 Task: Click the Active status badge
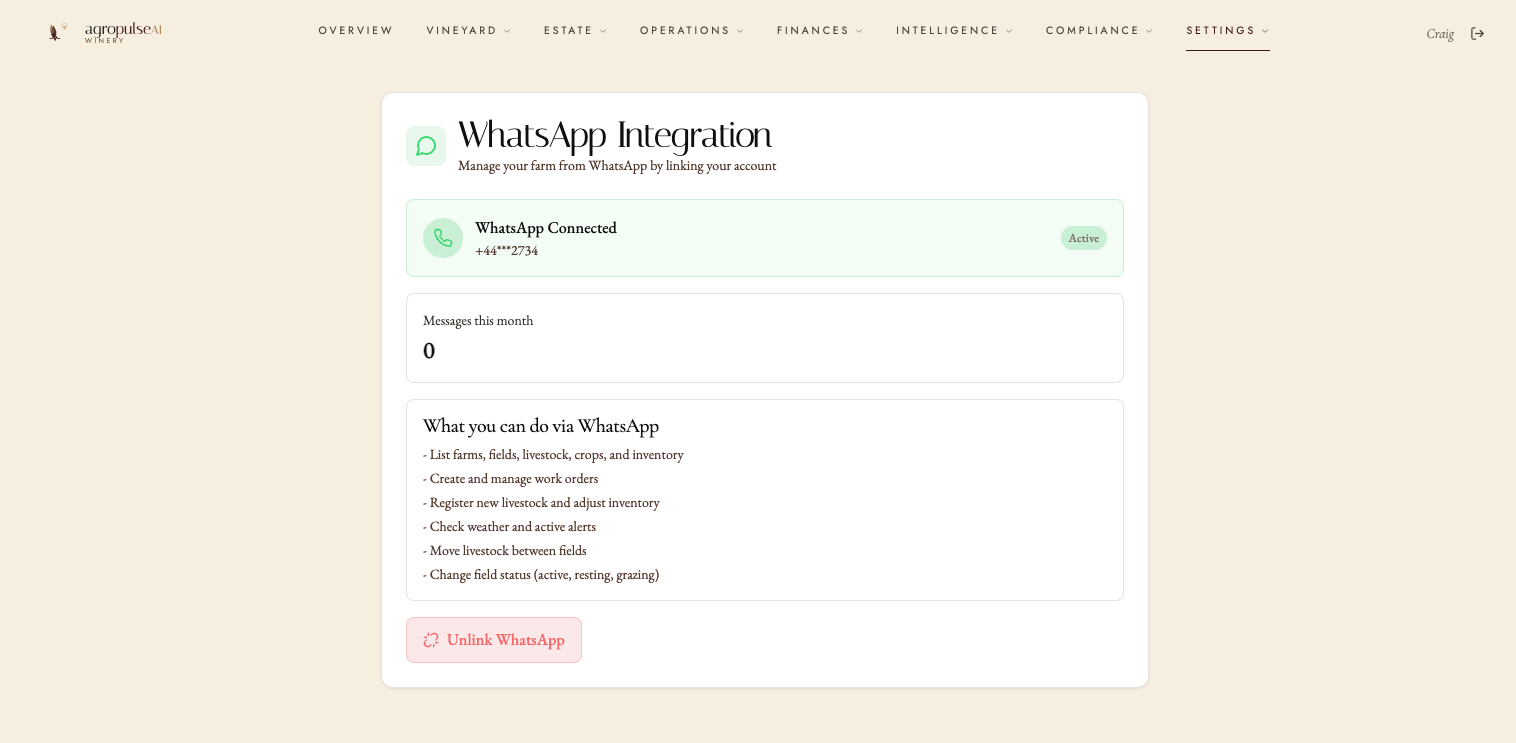pos(1084,238)
